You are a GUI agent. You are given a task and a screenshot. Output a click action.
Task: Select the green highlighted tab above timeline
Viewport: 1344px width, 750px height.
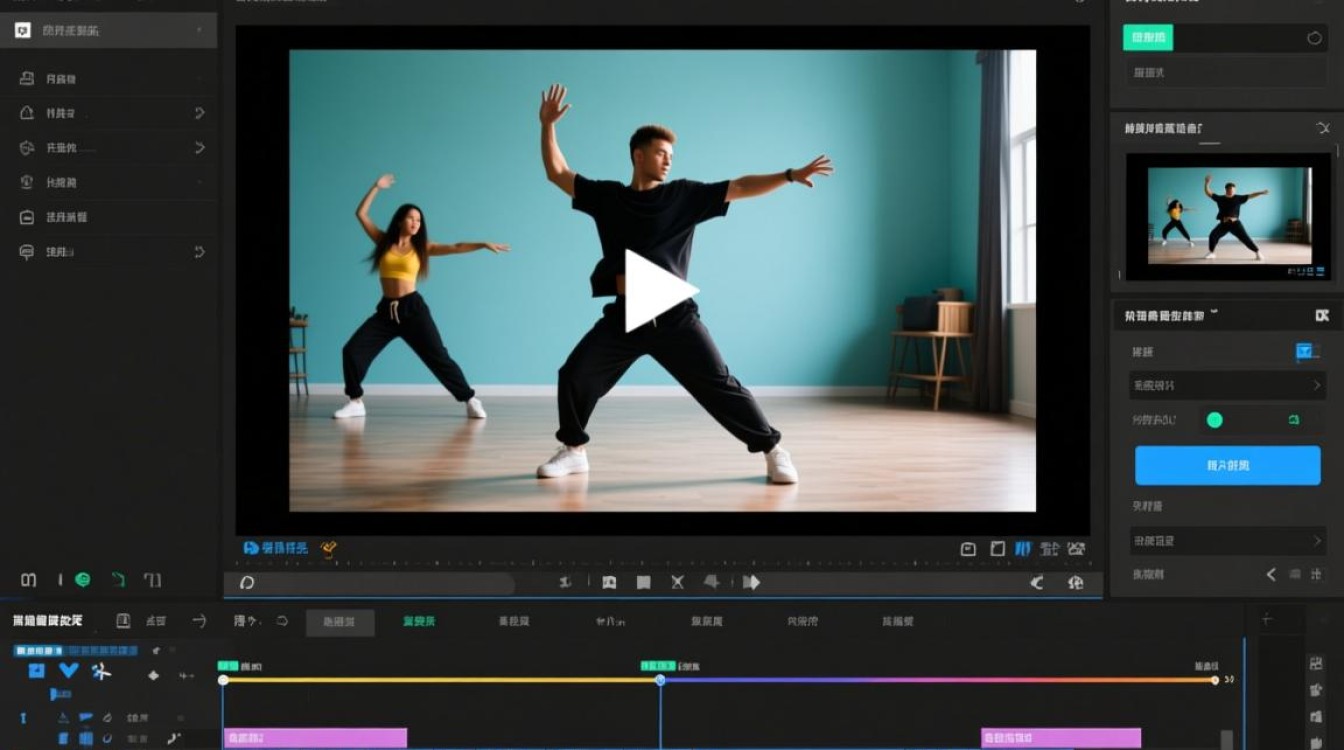(419, 621)
